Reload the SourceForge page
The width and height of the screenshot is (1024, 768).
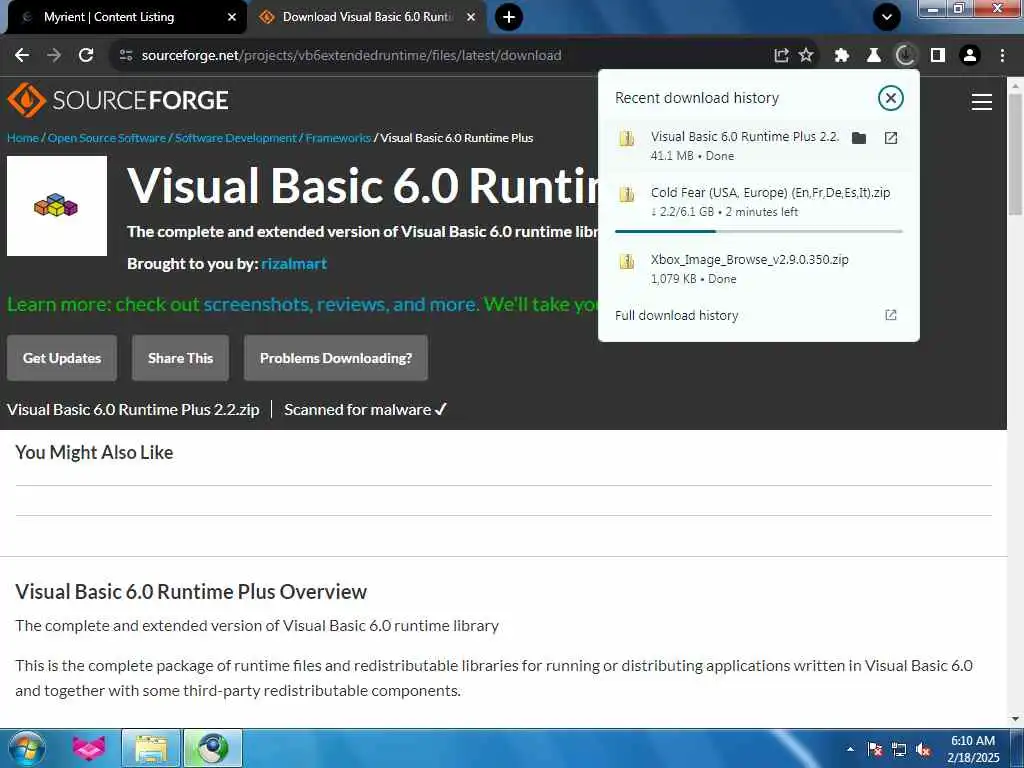pos(86,56)
